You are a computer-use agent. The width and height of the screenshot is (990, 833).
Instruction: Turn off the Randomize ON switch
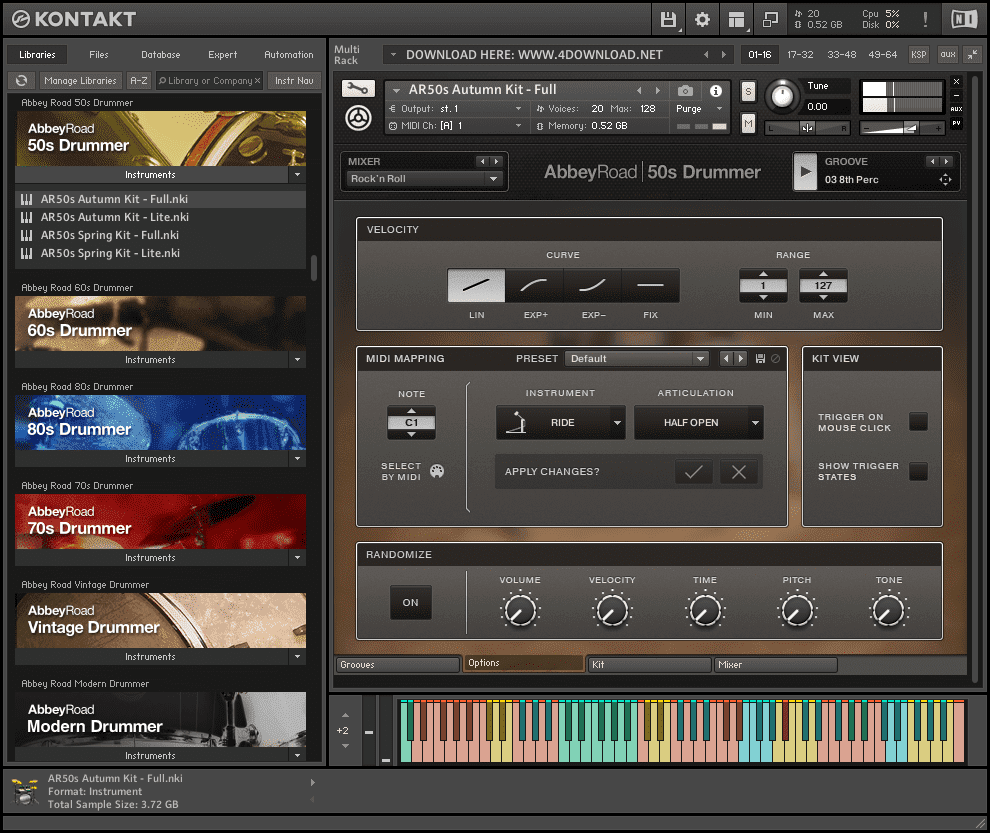[x=410, y=602]
